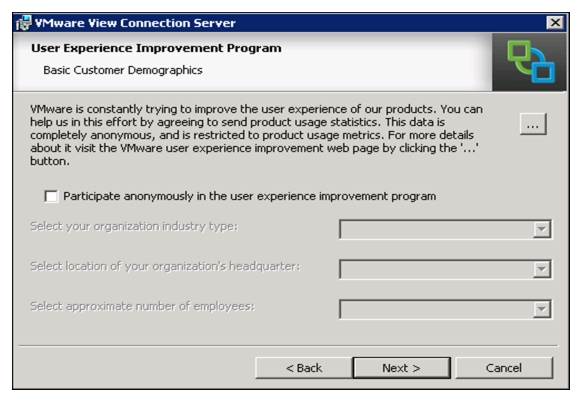Click the organization industry type combo box field
Viewport: 583px width, 403px height.
tap(445, 229)
